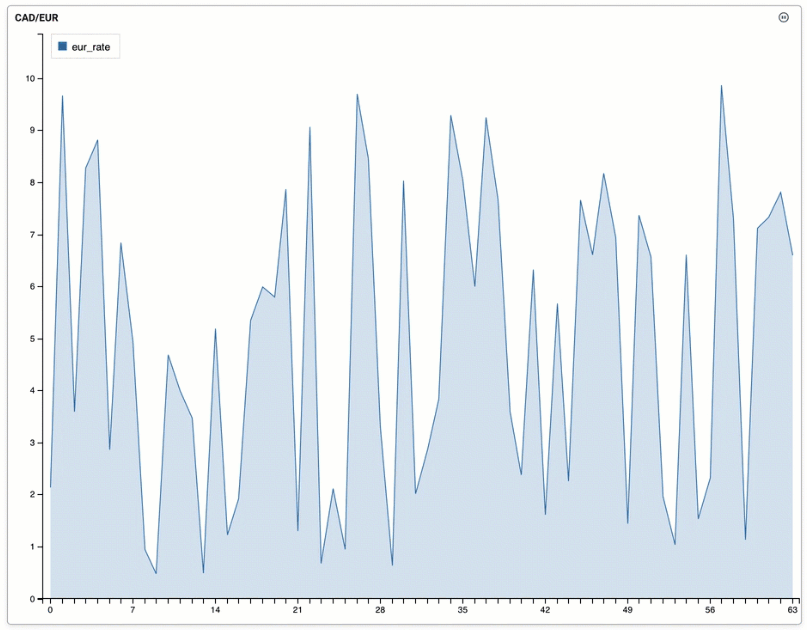Click the highest peak near x-value 57
The height and width of the screenshot is (630, 807).
pos(721,85)
